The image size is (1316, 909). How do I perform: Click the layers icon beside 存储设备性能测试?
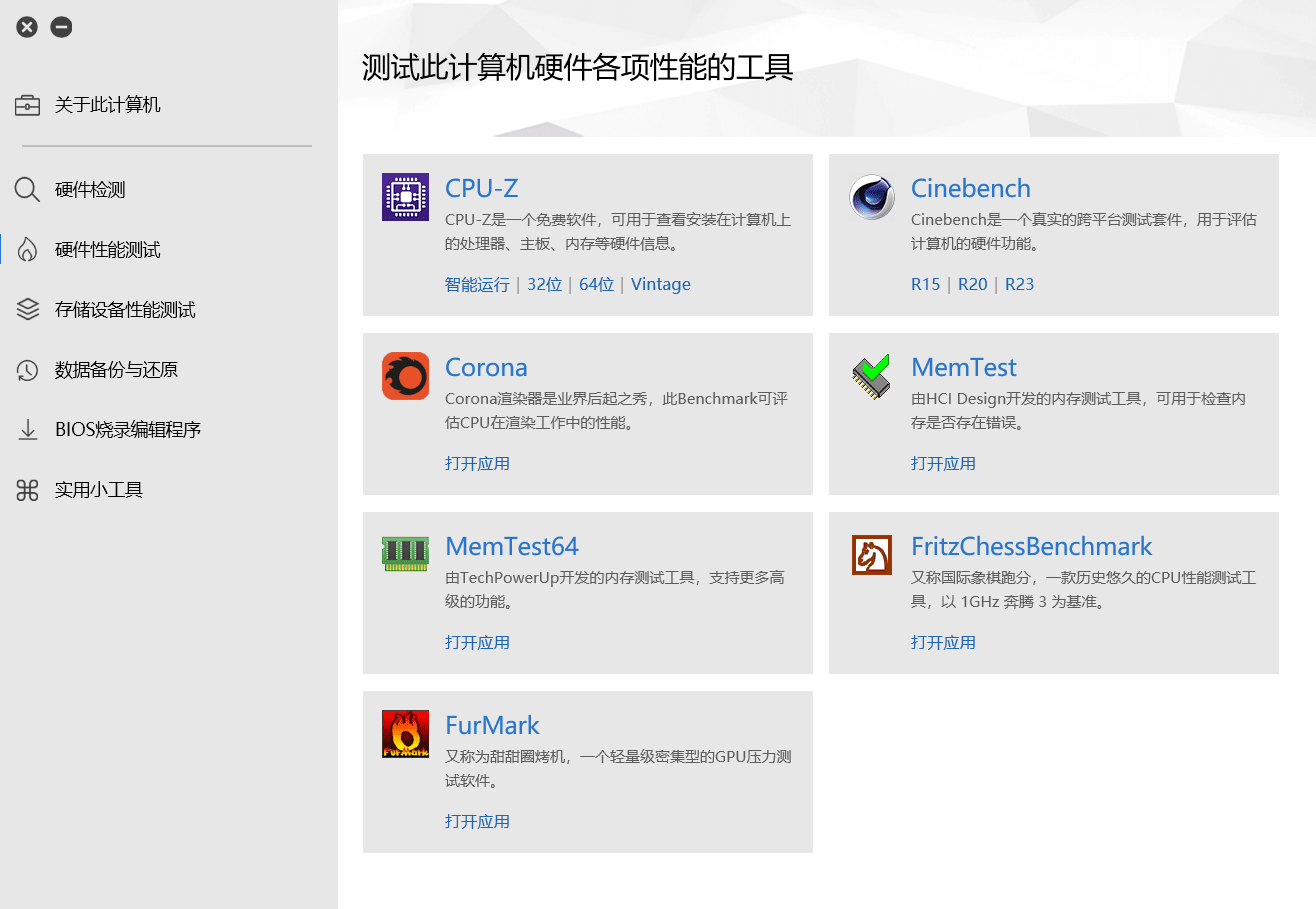coord(27,310)
